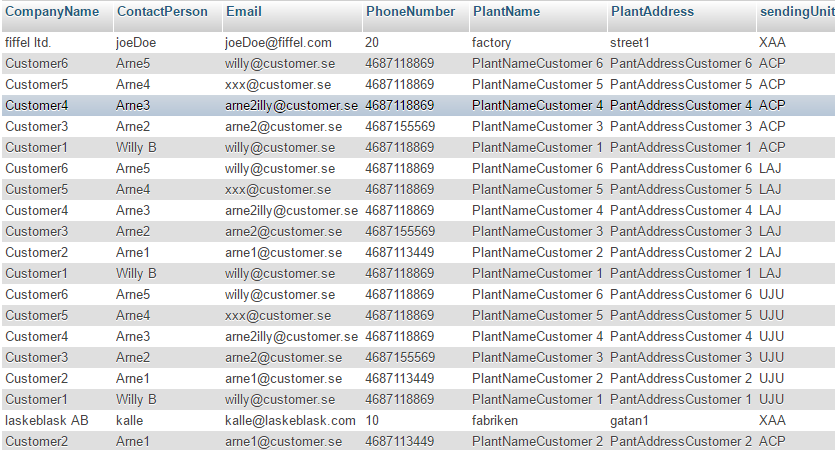Select 'Willy B' in the LAJ row
The height and width of the screenshot is (450, 835).
(136, 274)
